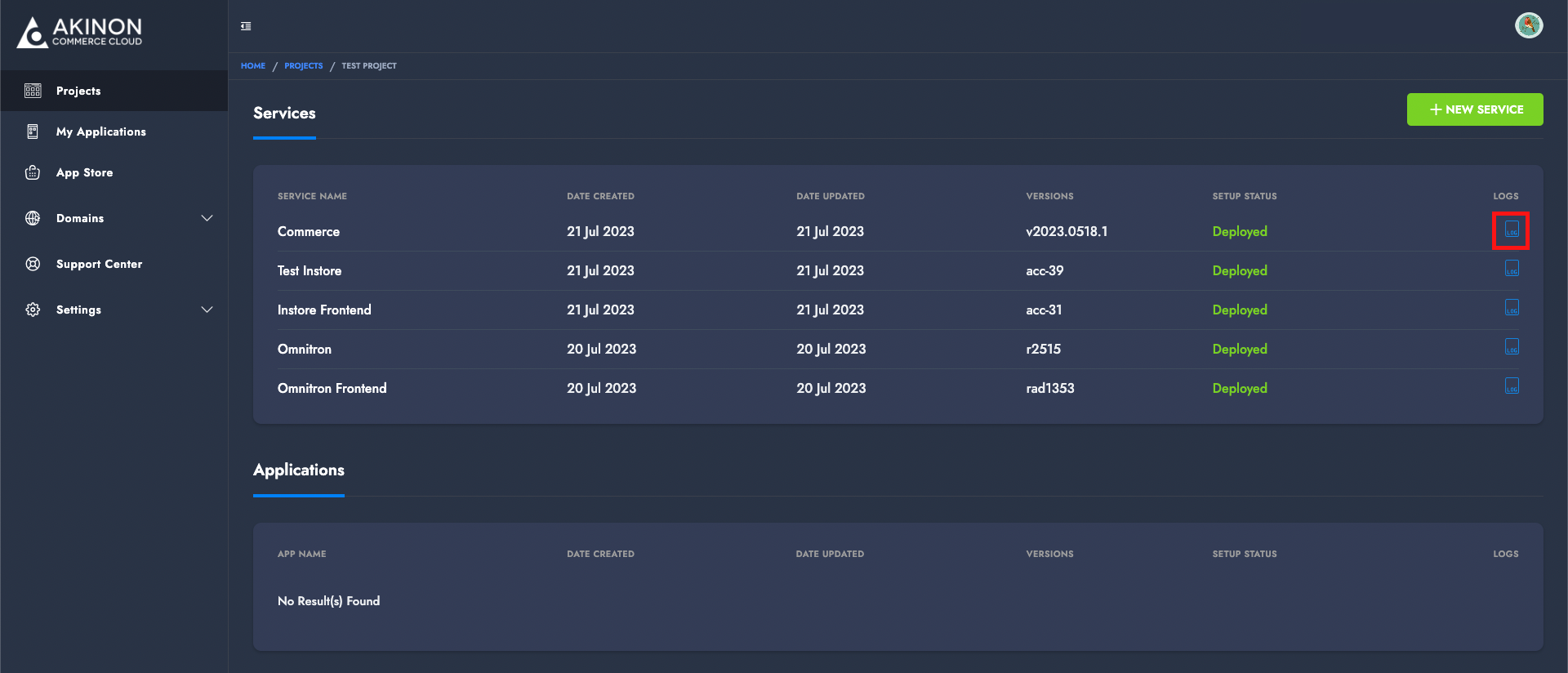
Task: Select the Applications section tab
Action: (x=299, y=470)
